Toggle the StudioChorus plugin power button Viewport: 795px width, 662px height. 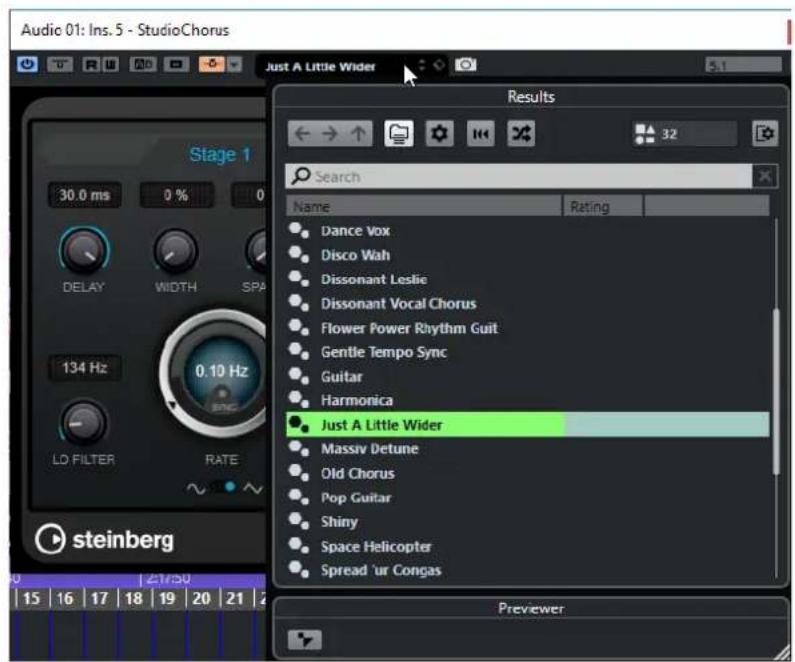click(27, 64)
